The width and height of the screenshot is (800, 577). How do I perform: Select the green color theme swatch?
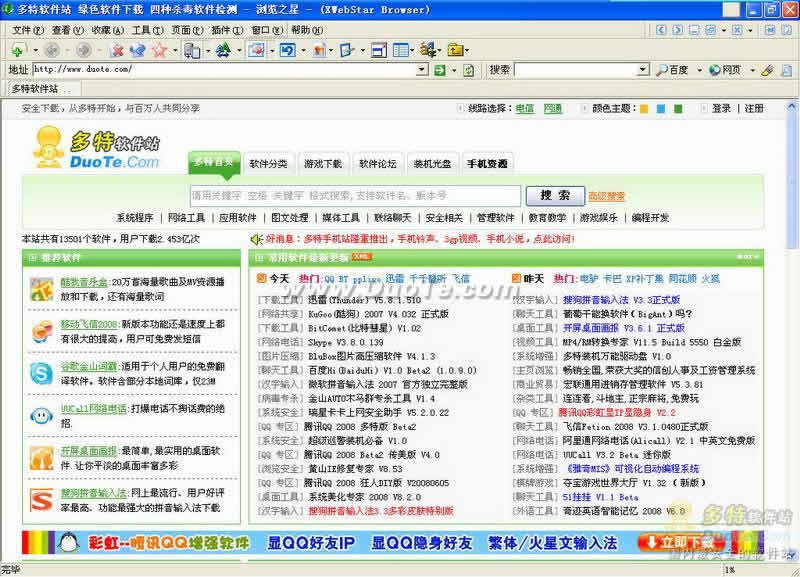[678, 109]
